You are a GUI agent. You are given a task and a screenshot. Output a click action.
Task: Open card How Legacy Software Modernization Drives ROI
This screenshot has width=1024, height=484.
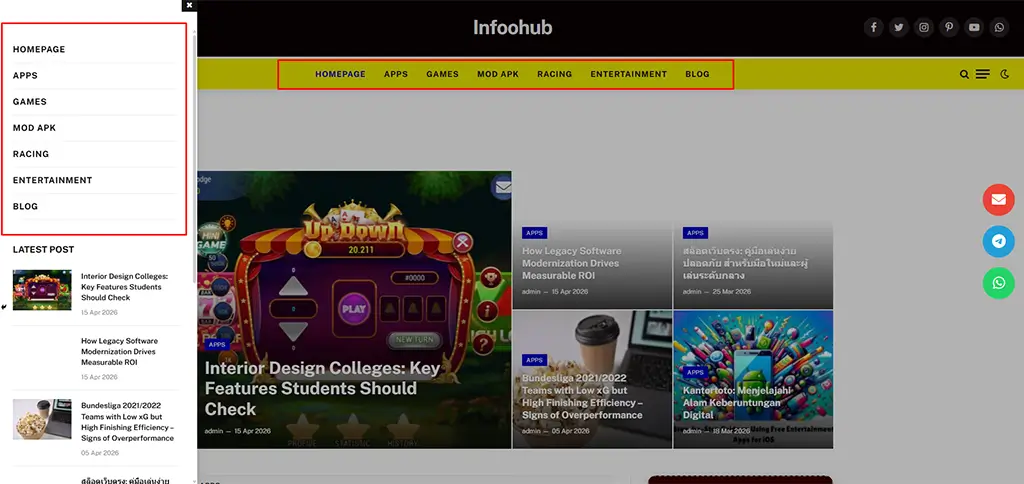coord(571,263)
